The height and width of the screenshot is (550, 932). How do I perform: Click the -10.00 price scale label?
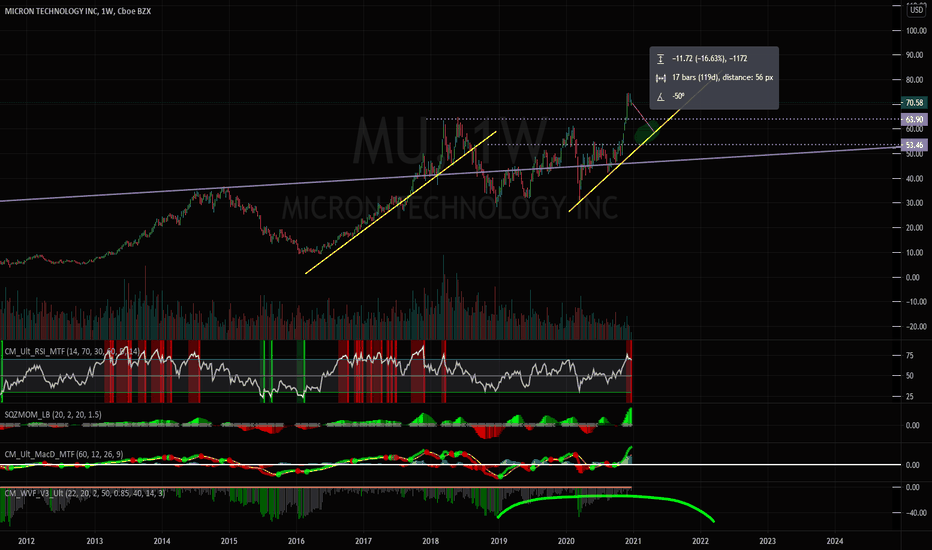(915, 302)
